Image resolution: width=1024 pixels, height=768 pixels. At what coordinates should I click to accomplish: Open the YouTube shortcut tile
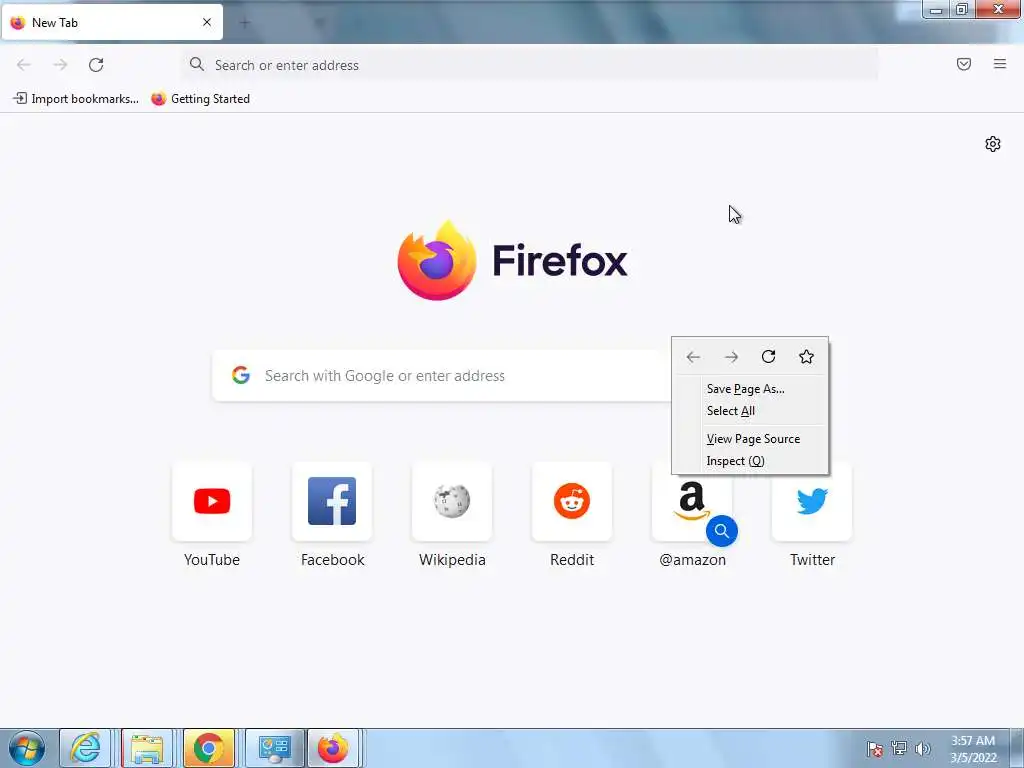click(x=212, y=502)
